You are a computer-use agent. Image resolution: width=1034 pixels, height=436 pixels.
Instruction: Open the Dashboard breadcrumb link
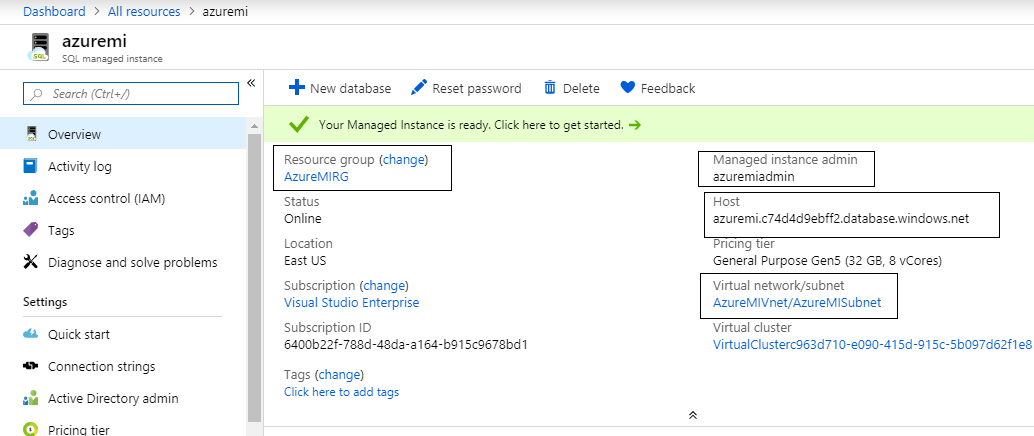54,12
